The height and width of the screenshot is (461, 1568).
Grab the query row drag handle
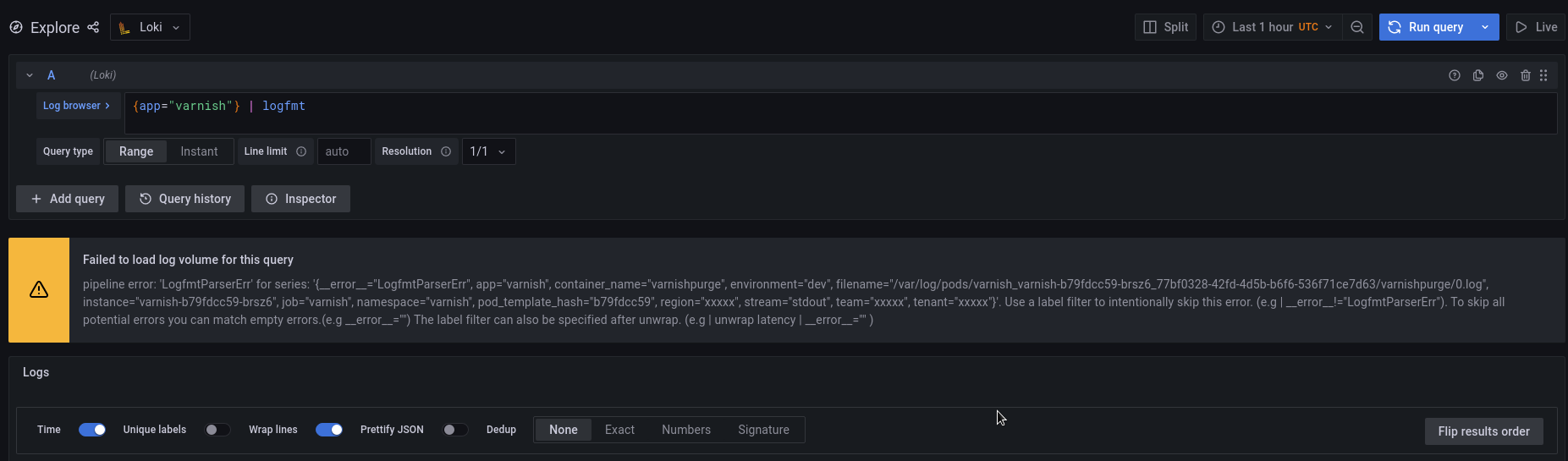pos(1543,75)
